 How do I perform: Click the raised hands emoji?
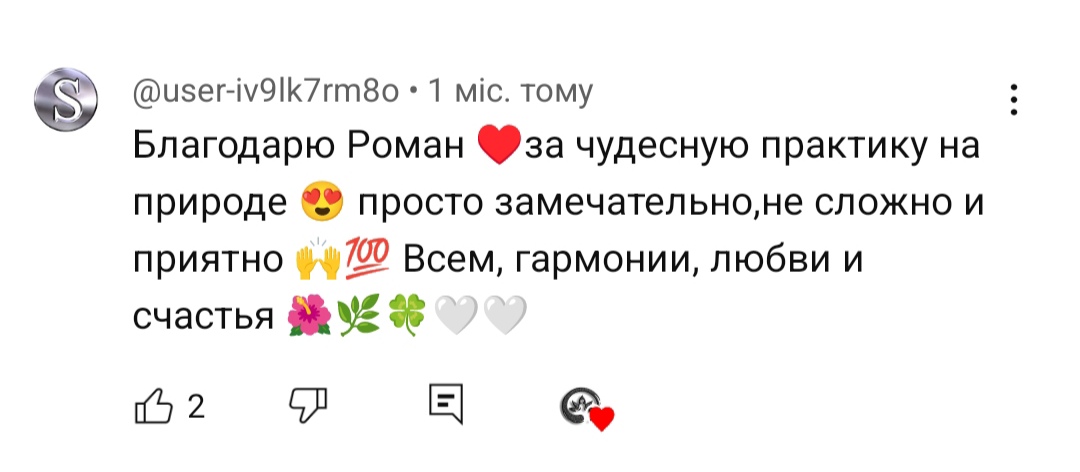tap(315, 262)
